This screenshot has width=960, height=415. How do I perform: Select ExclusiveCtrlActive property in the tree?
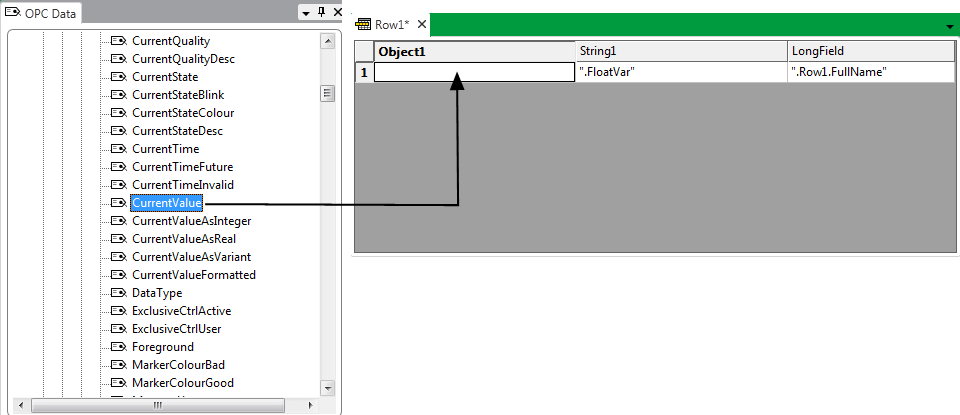click(182, 311)
